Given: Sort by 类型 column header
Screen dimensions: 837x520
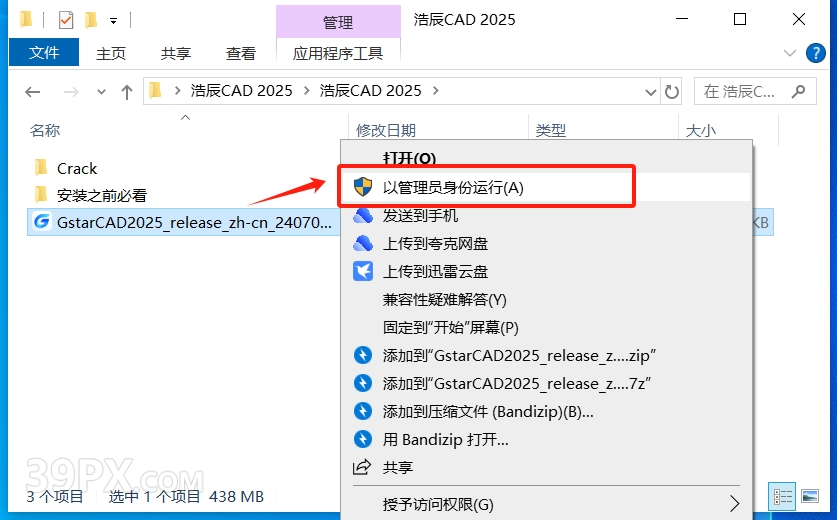Looking at the screenshot, I should coord(550,130).
